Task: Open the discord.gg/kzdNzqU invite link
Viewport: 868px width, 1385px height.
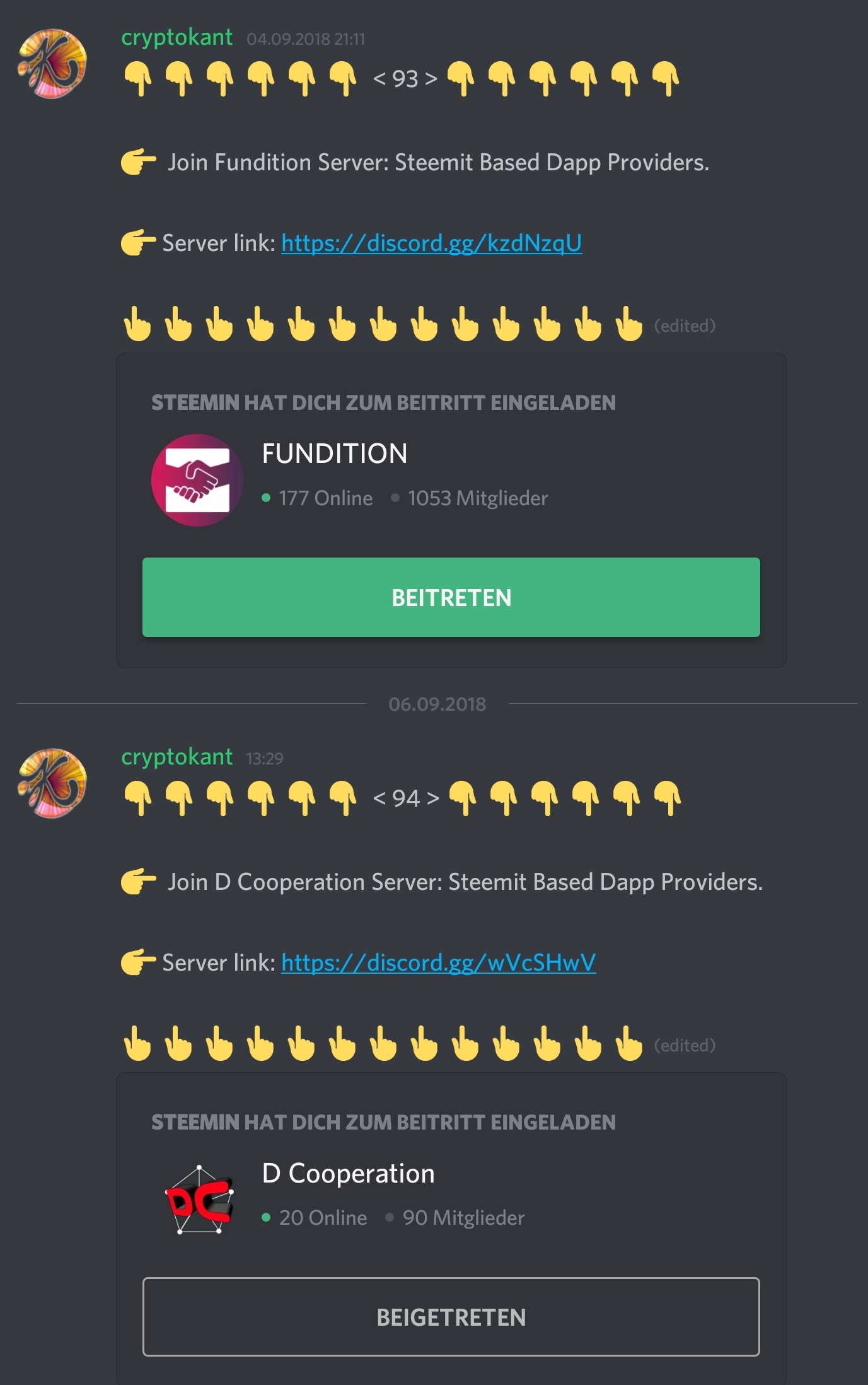Action: tap(431, 243)
